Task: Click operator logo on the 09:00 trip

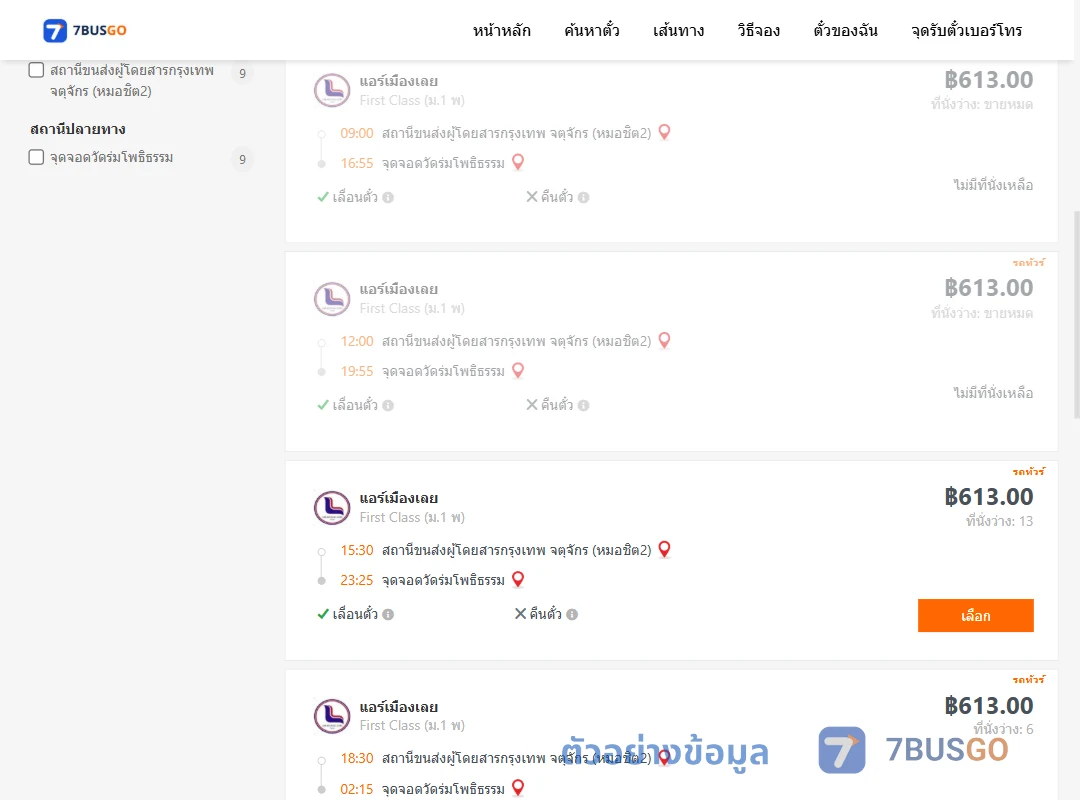Action: click(x=332, y=90)
